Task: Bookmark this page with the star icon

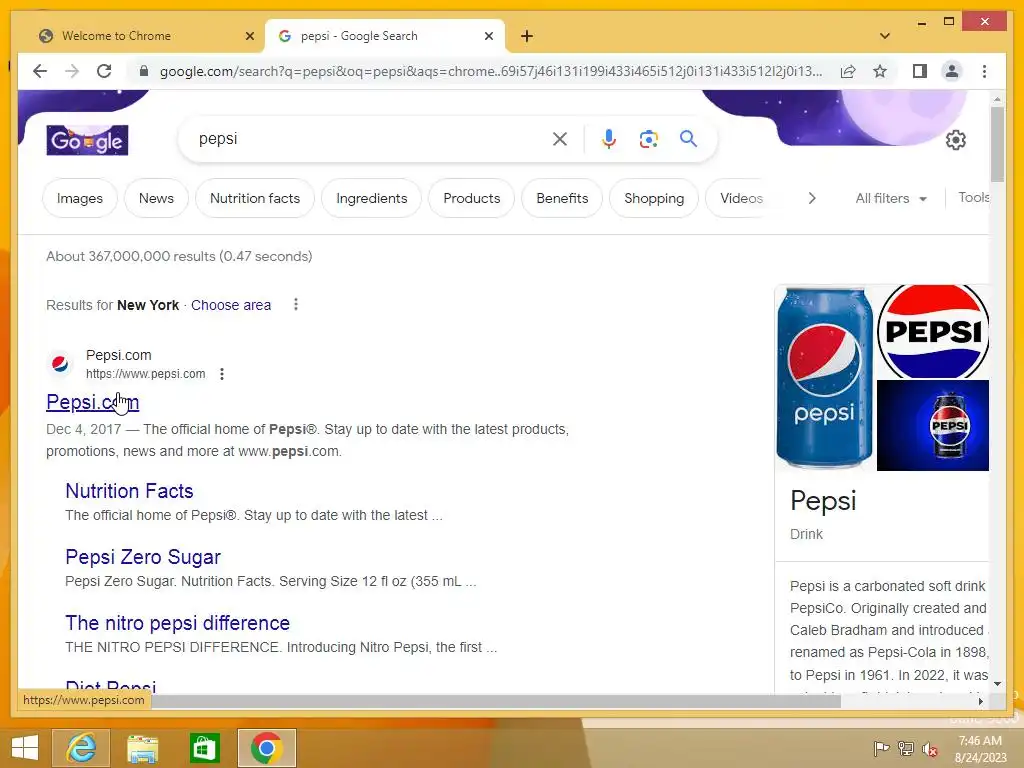Action: (x=880, y=71)
